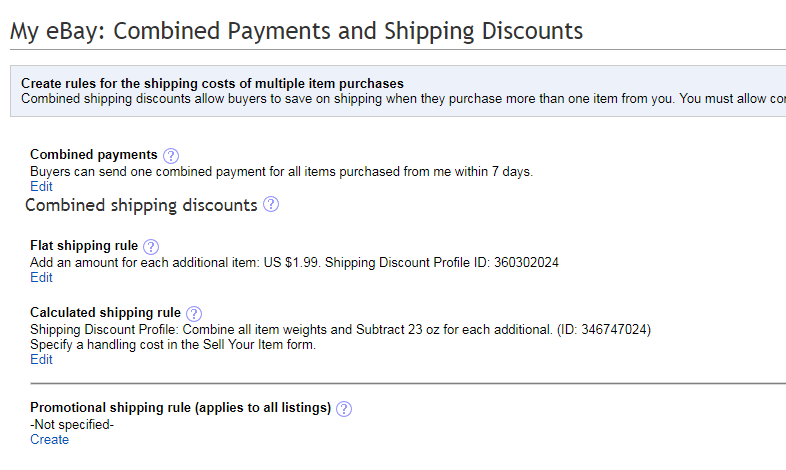Edit the Combined payments setting
This screenshot has height=470, width=786.
pyautogui.click(x=41, y=186)
